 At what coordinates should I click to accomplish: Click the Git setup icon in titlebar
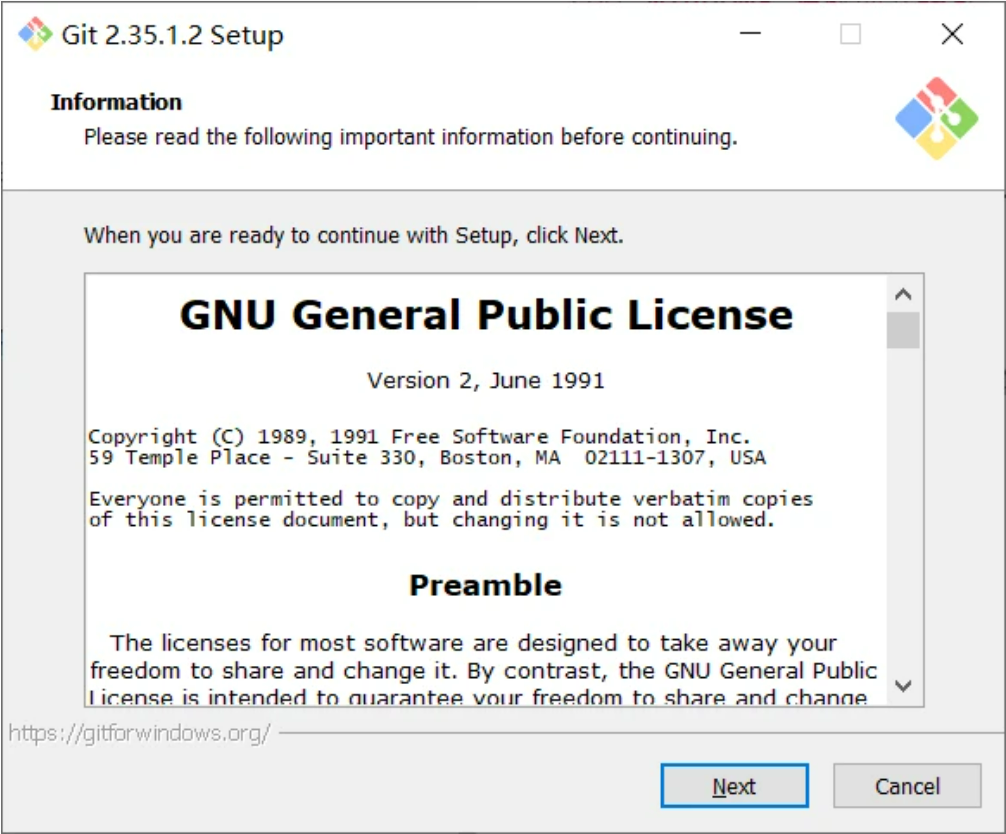(35, 34)
